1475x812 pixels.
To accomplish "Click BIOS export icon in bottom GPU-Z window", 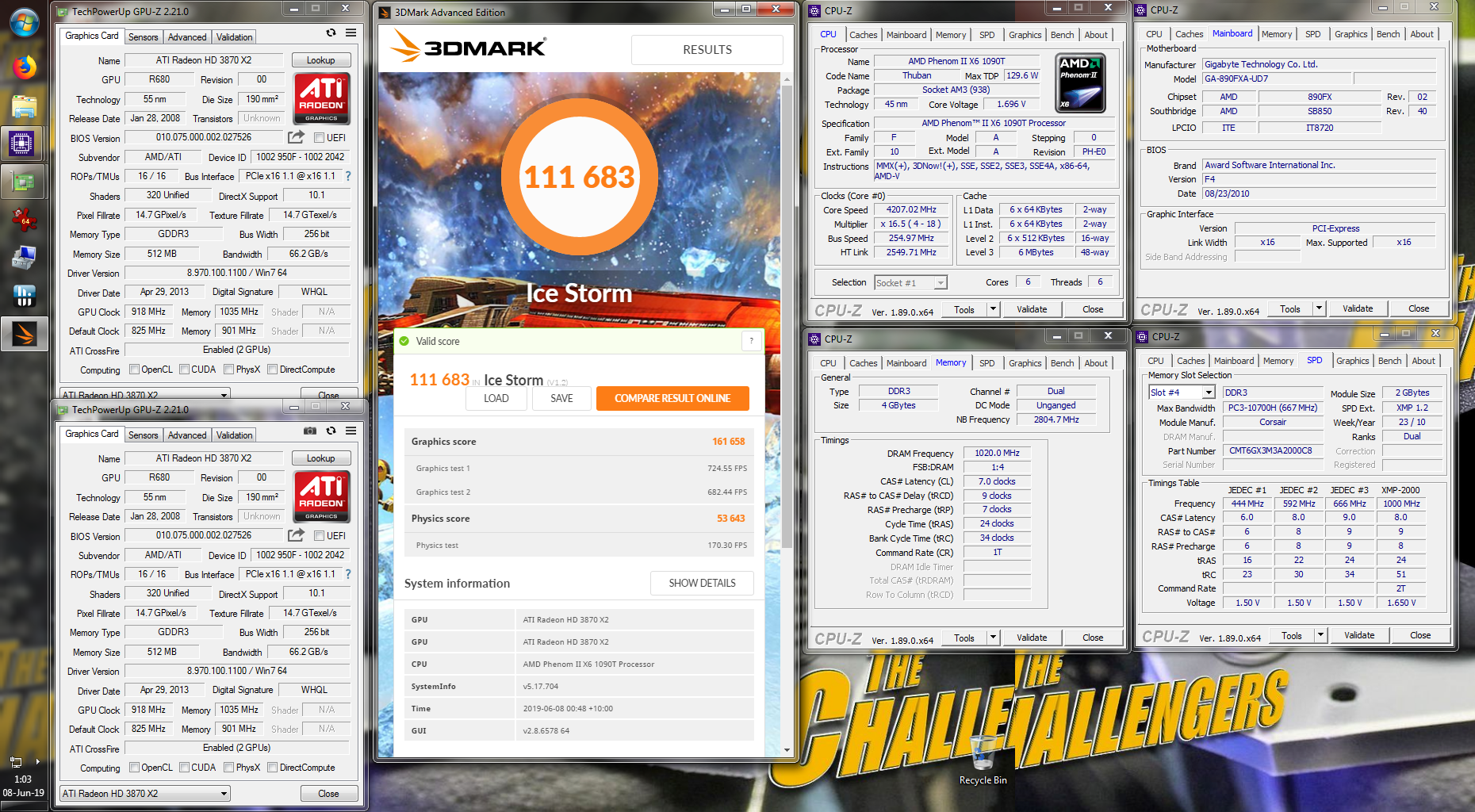I will (x=296, y=535).
